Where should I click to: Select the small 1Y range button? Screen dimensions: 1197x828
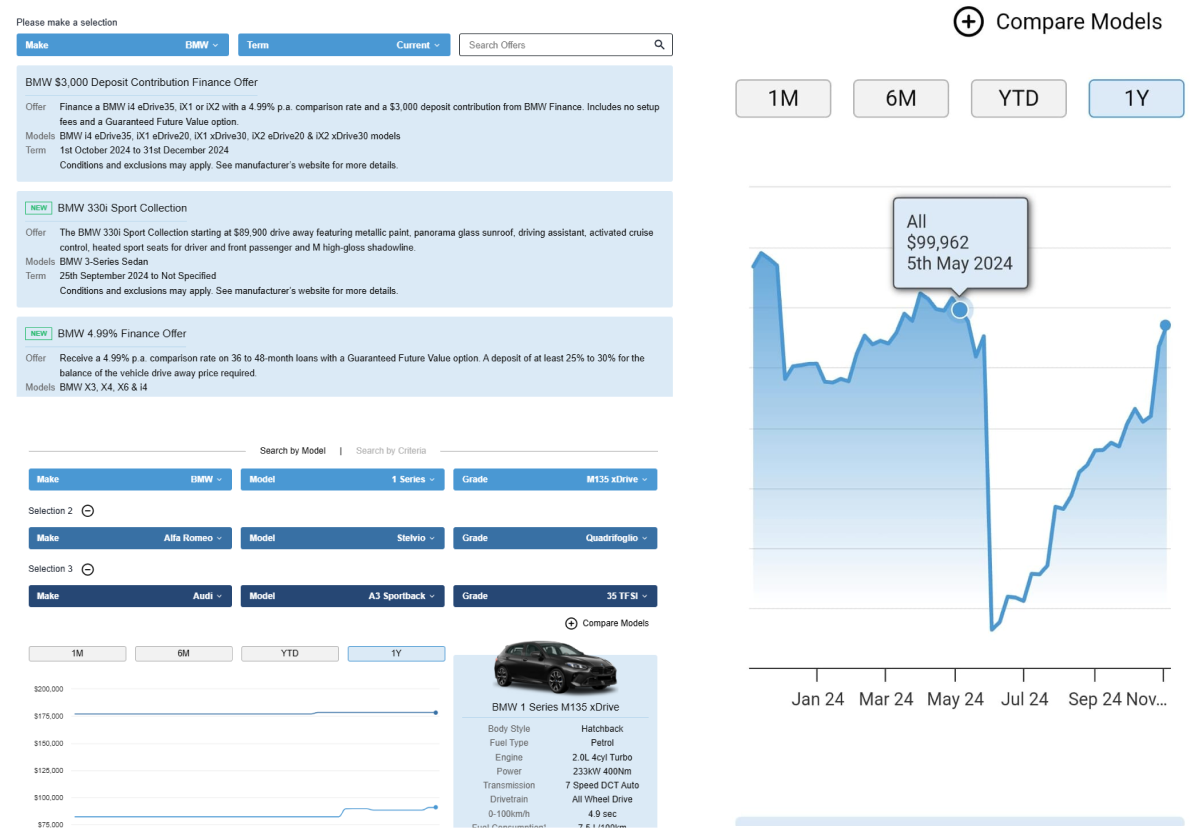pyautogui.click(x=396, y=654)
